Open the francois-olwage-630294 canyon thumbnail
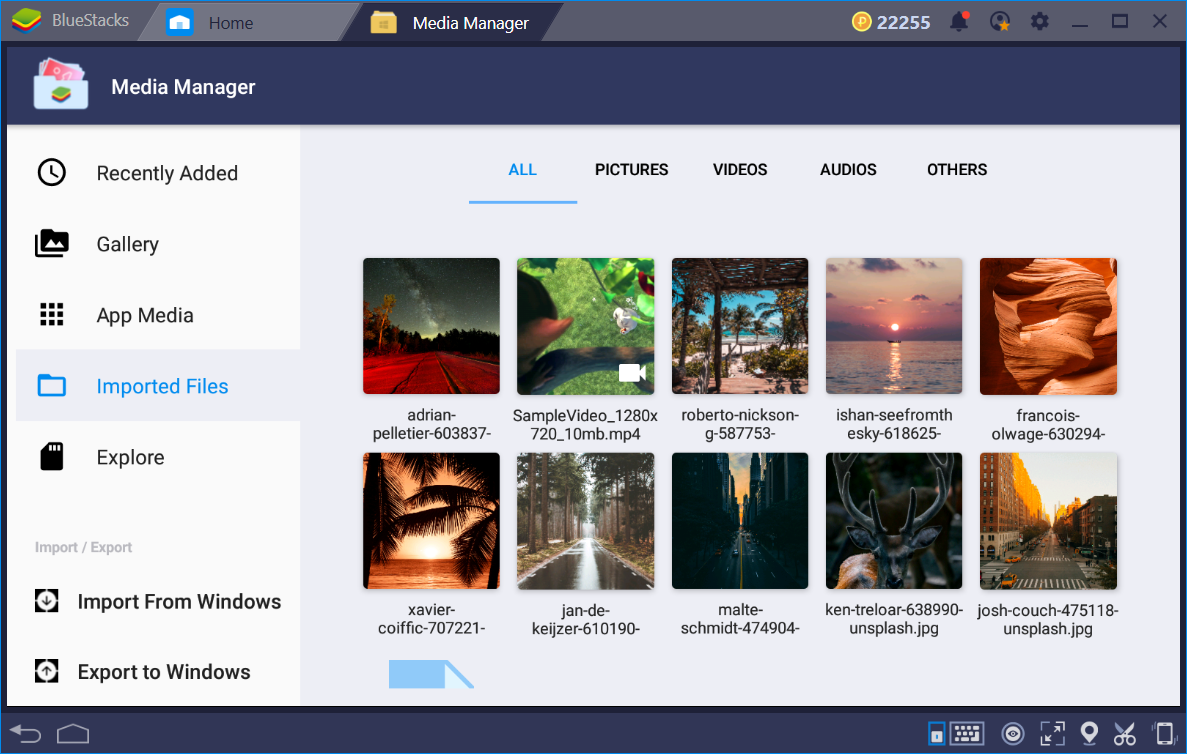 click(x=1048, y=326)
